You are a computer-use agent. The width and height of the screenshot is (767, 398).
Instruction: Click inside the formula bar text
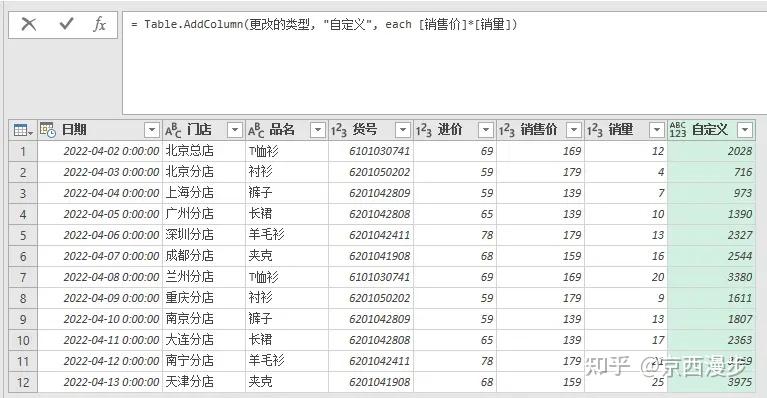coord(324,24)
